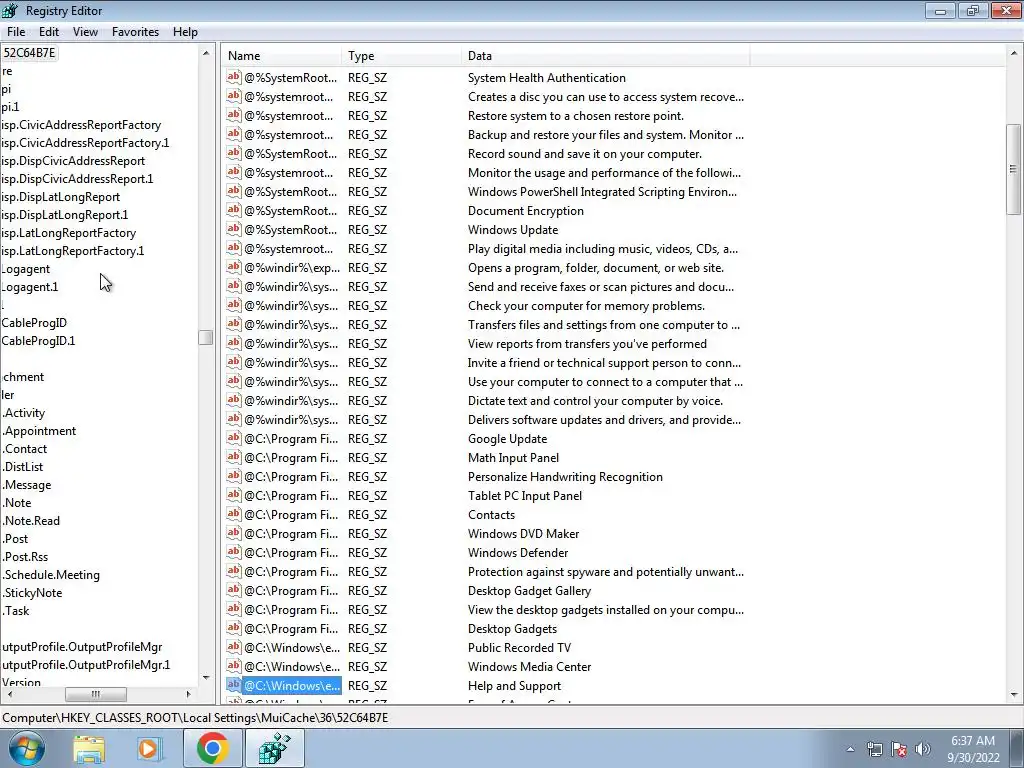Image resolution: width=1024 pixels, height=768 pixels.
Task: Click the ab icon beside Windows DVD Maker
Action: click(x=234, y=533)
